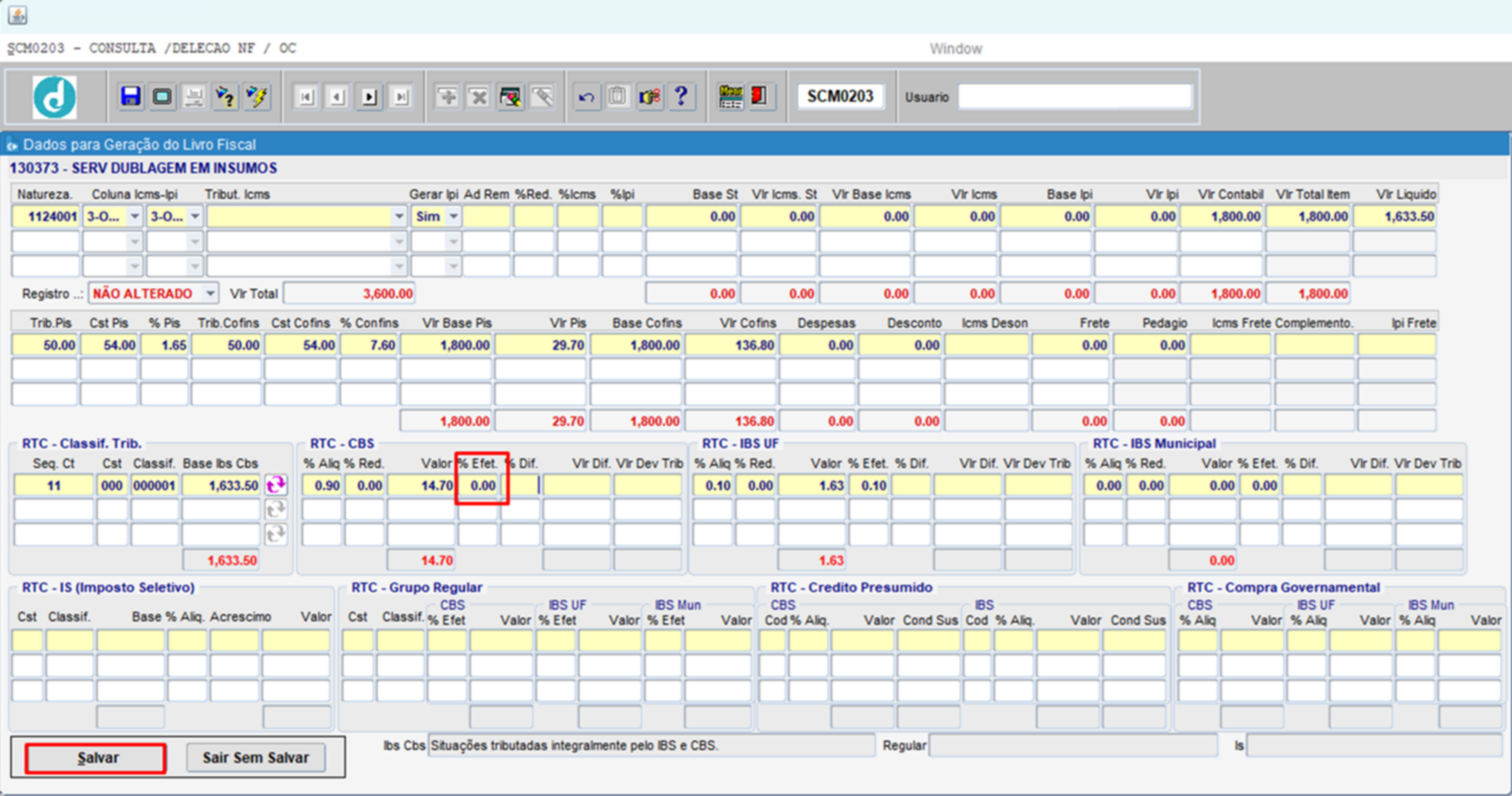Click the Salvar button
Screen dimensions: 1512x796
coord(96,758)
